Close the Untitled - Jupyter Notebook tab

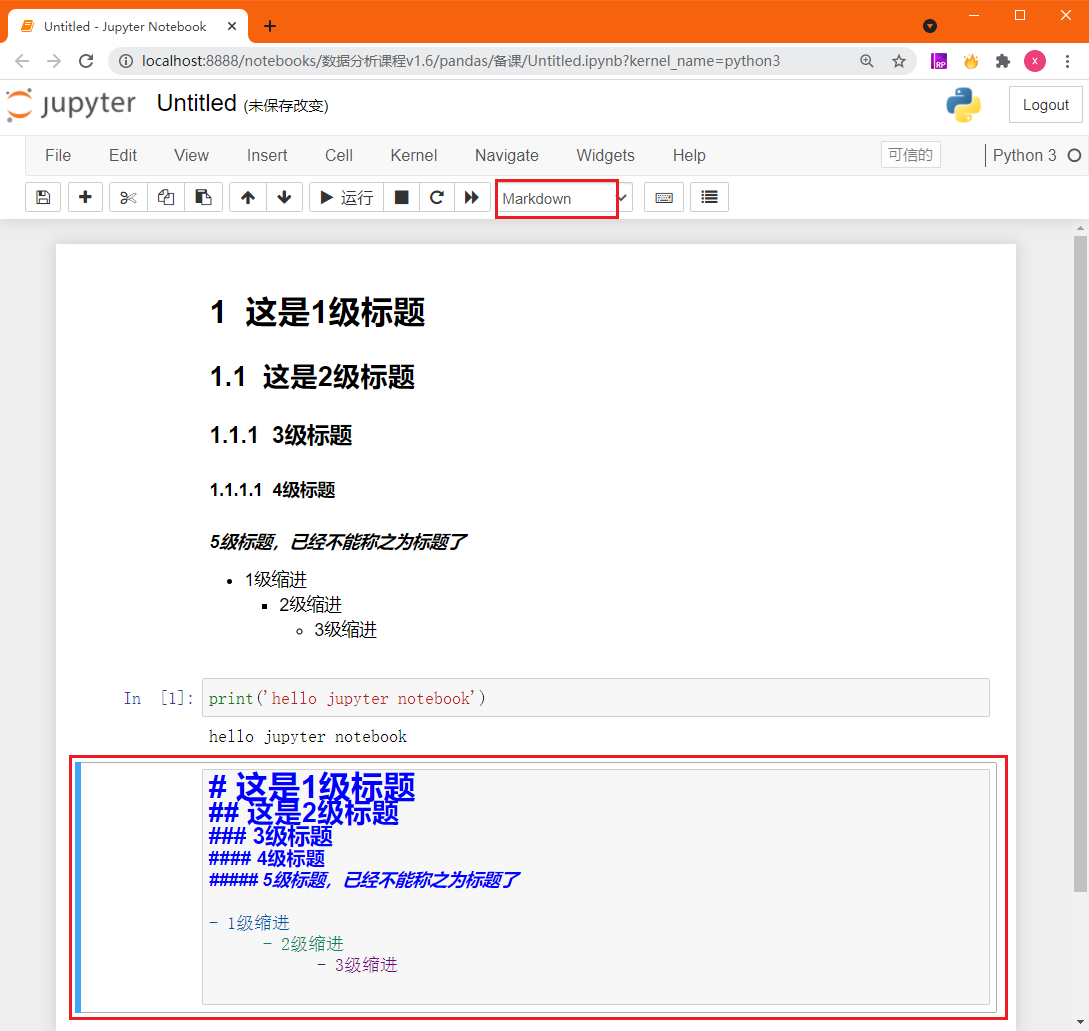(232, 26)
